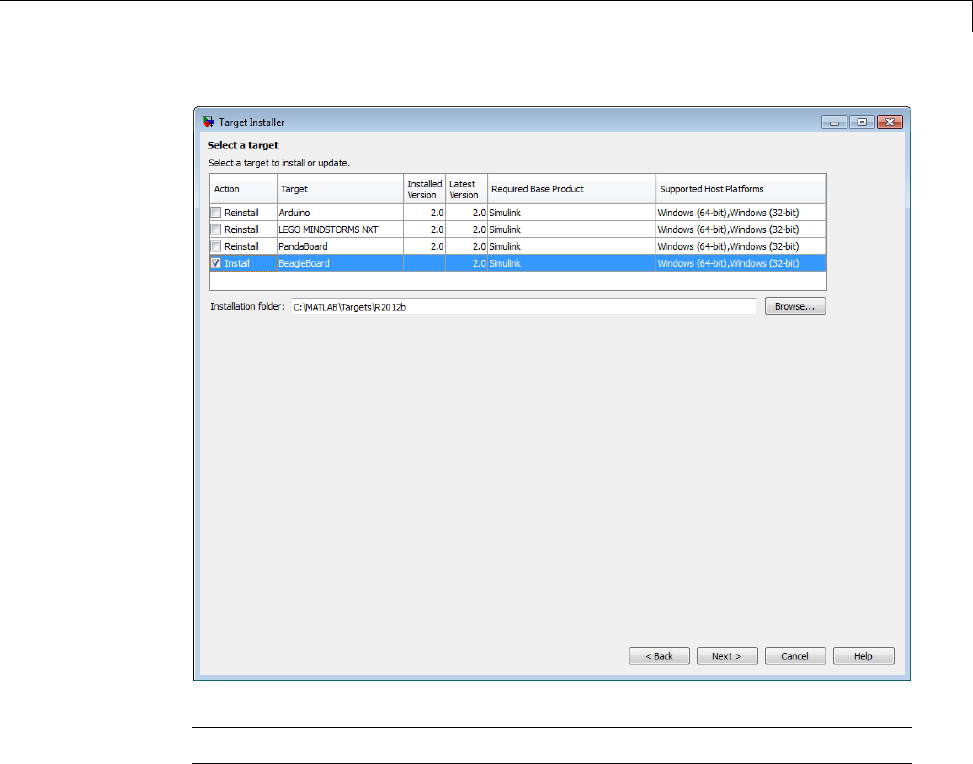Select the BeagleBoard target name

(x=304, y=263)
